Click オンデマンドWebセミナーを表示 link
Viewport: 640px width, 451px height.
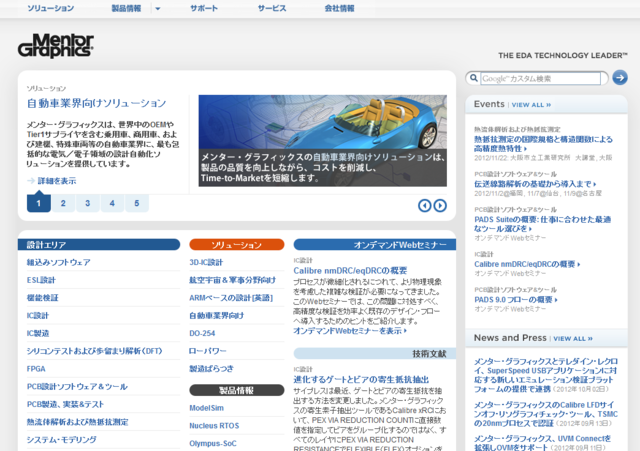point(350,331)
